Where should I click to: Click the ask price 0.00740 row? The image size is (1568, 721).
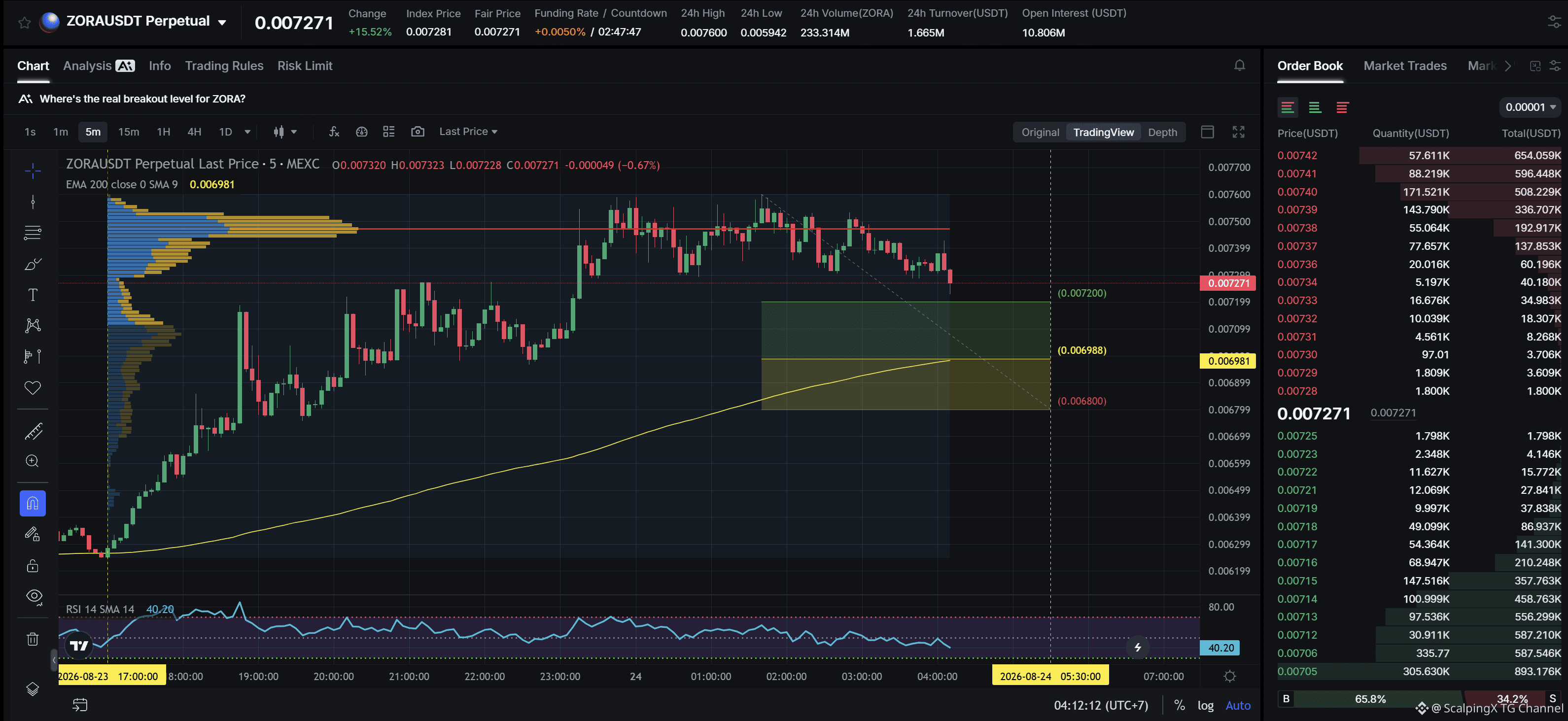pyautogui.click(x=1419, y=192)
